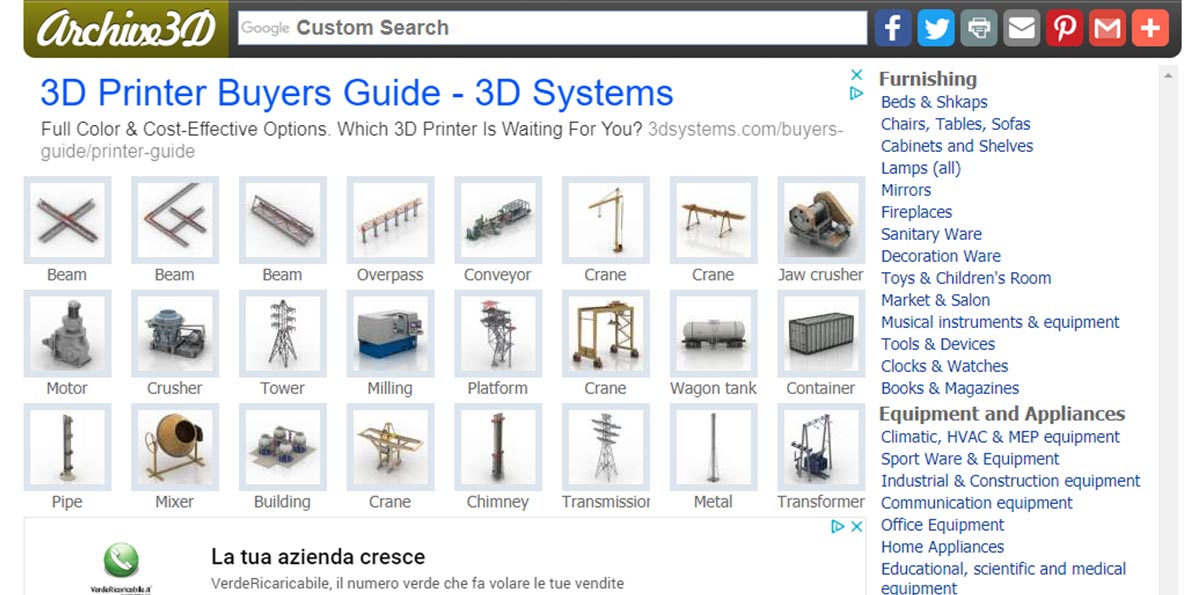
Task: Click the page vertical scrollbar
Action: [1168, 330]
